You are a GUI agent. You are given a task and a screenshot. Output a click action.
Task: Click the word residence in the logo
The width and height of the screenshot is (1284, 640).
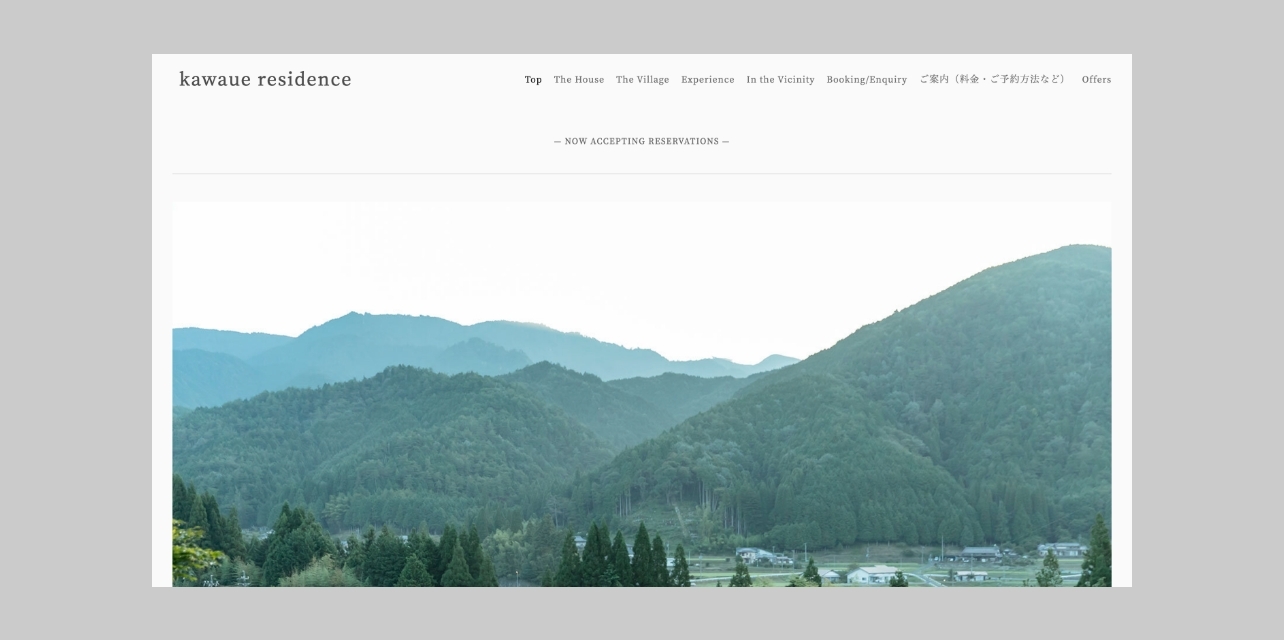304,80
